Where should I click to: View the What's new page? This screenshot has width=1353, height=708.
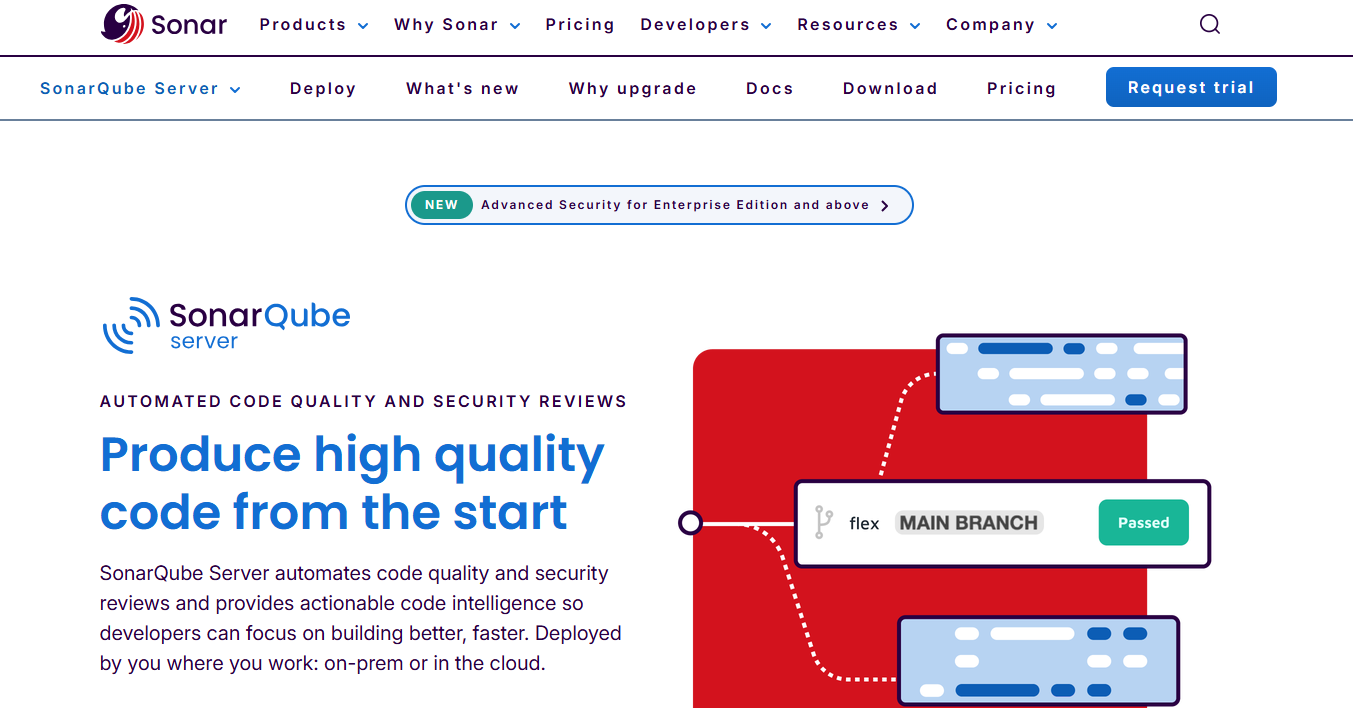point(463,89)
